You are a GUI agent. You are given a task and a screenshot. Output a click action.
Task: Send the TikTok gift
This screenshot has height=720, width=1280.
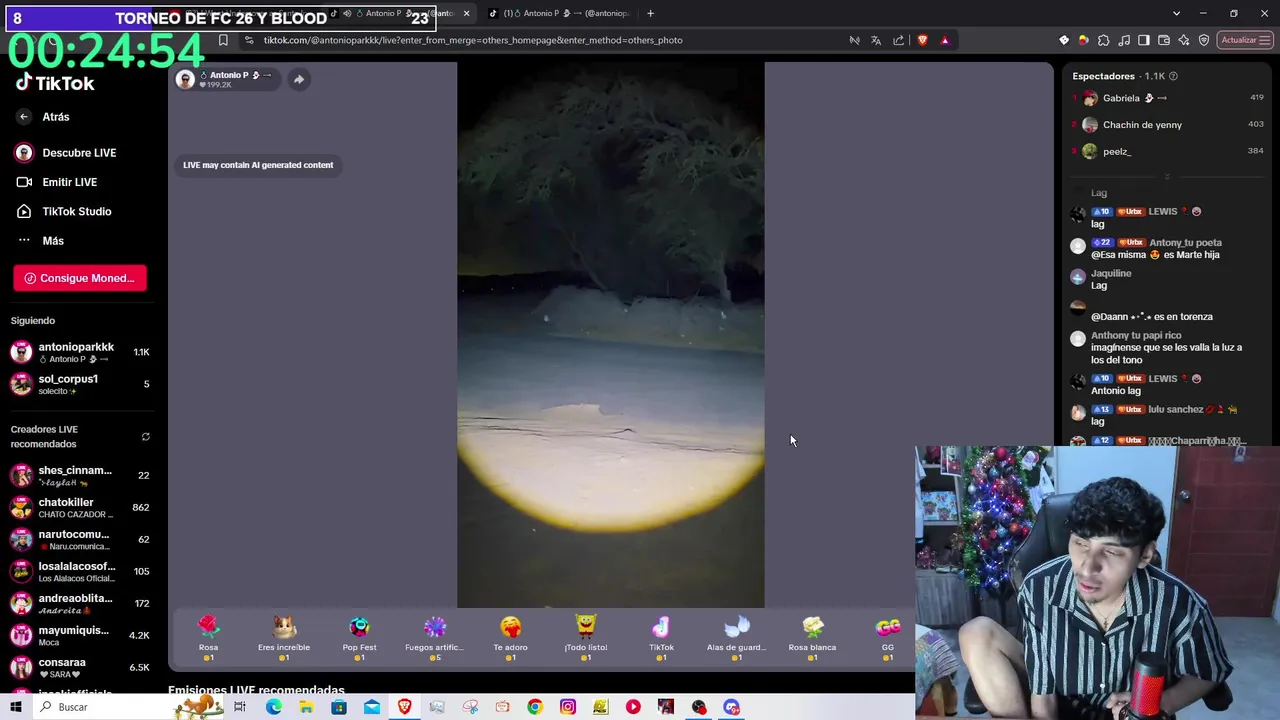pyautogui.click(x=661, y=638)
